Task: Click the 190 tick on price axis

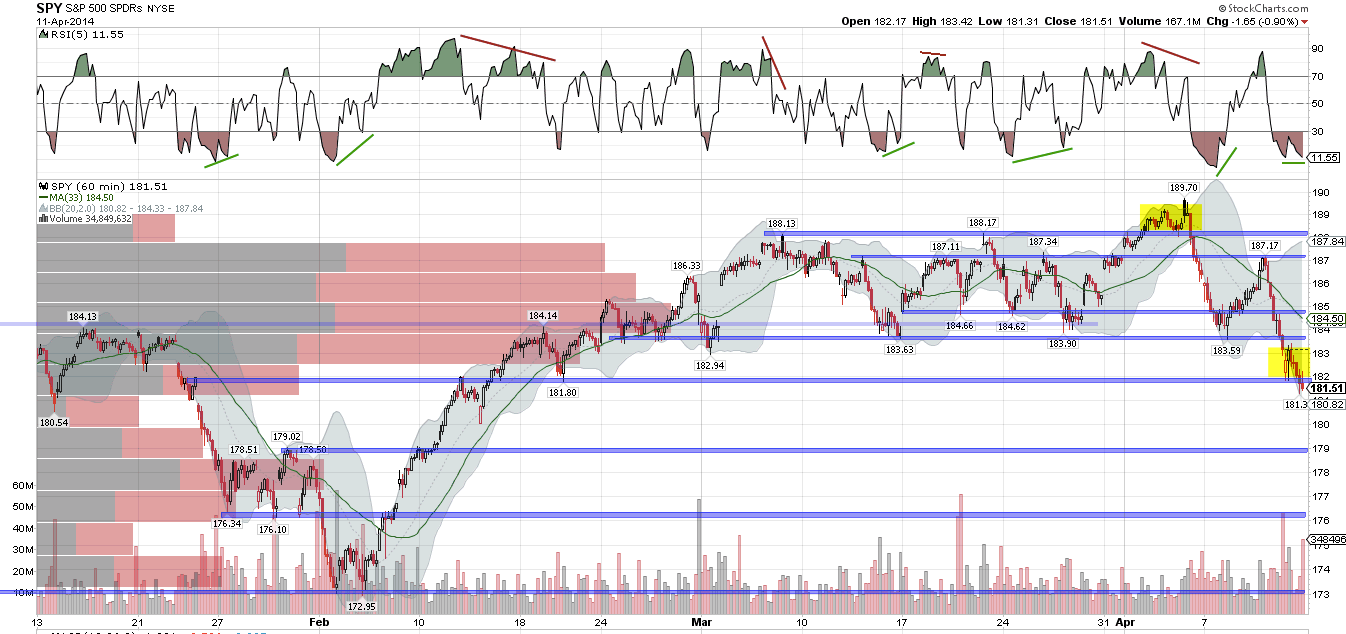Action: point(1320,192)
